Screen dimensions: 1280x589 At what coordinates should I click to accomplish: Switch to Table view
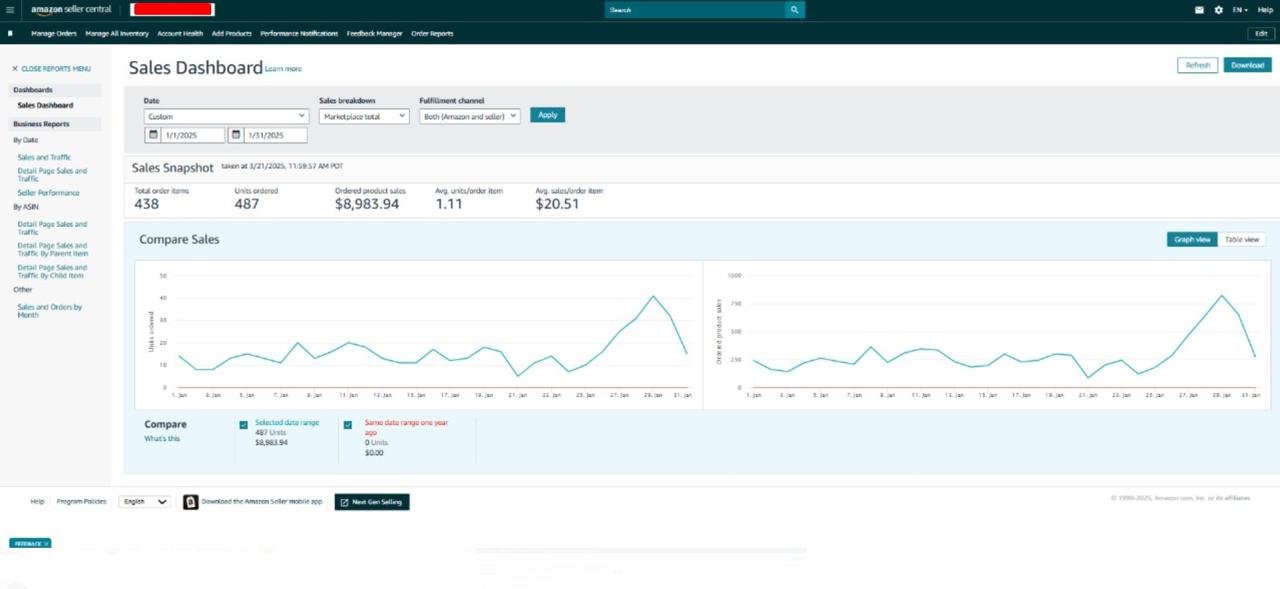(x=1242, y=239)
